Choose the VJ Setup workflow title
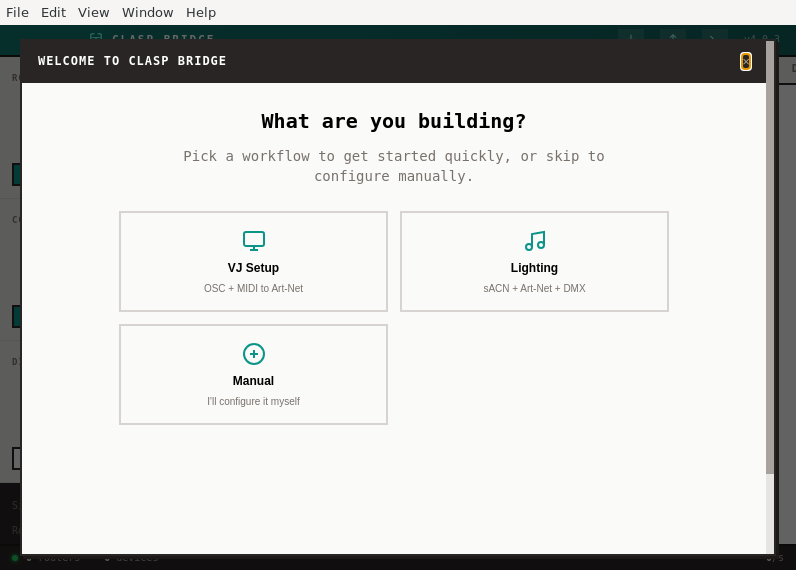The height and width of the screenshot is (570, 796). click(253, 267)
